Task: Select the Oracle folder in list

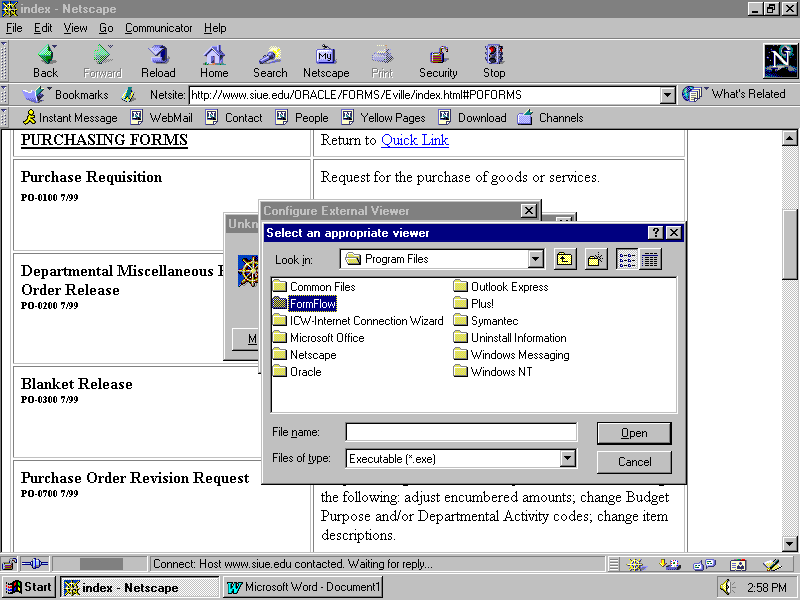Action: tap(305, 371)
